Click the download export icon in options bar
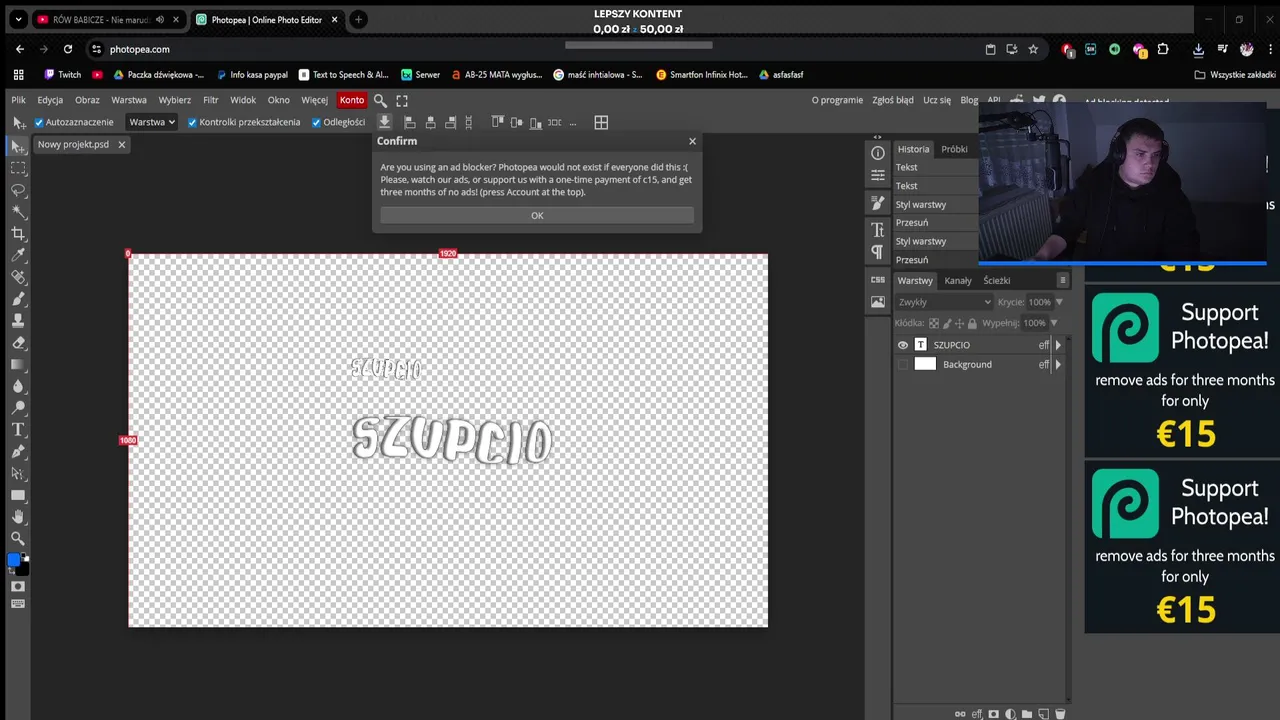1280x720 pixels. 384,122
